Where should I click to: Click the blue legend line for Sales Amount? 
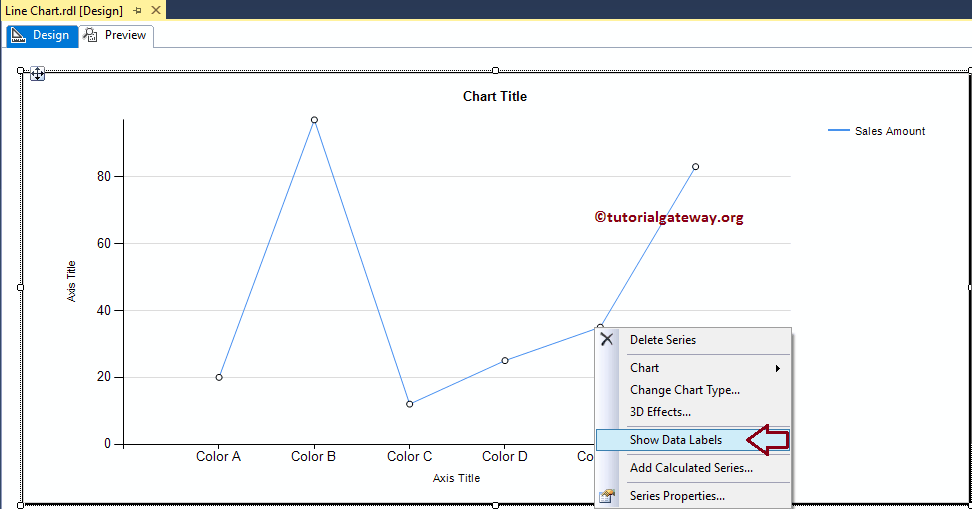(839, 130)
